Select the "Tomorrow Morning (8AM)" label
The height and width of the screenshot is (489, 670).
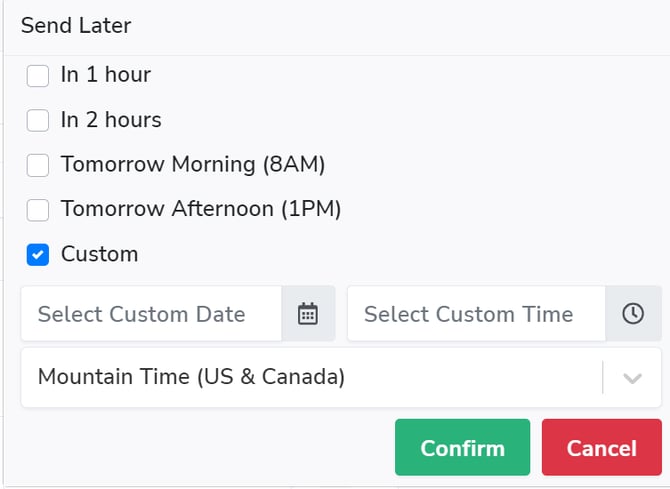point(193,165)
